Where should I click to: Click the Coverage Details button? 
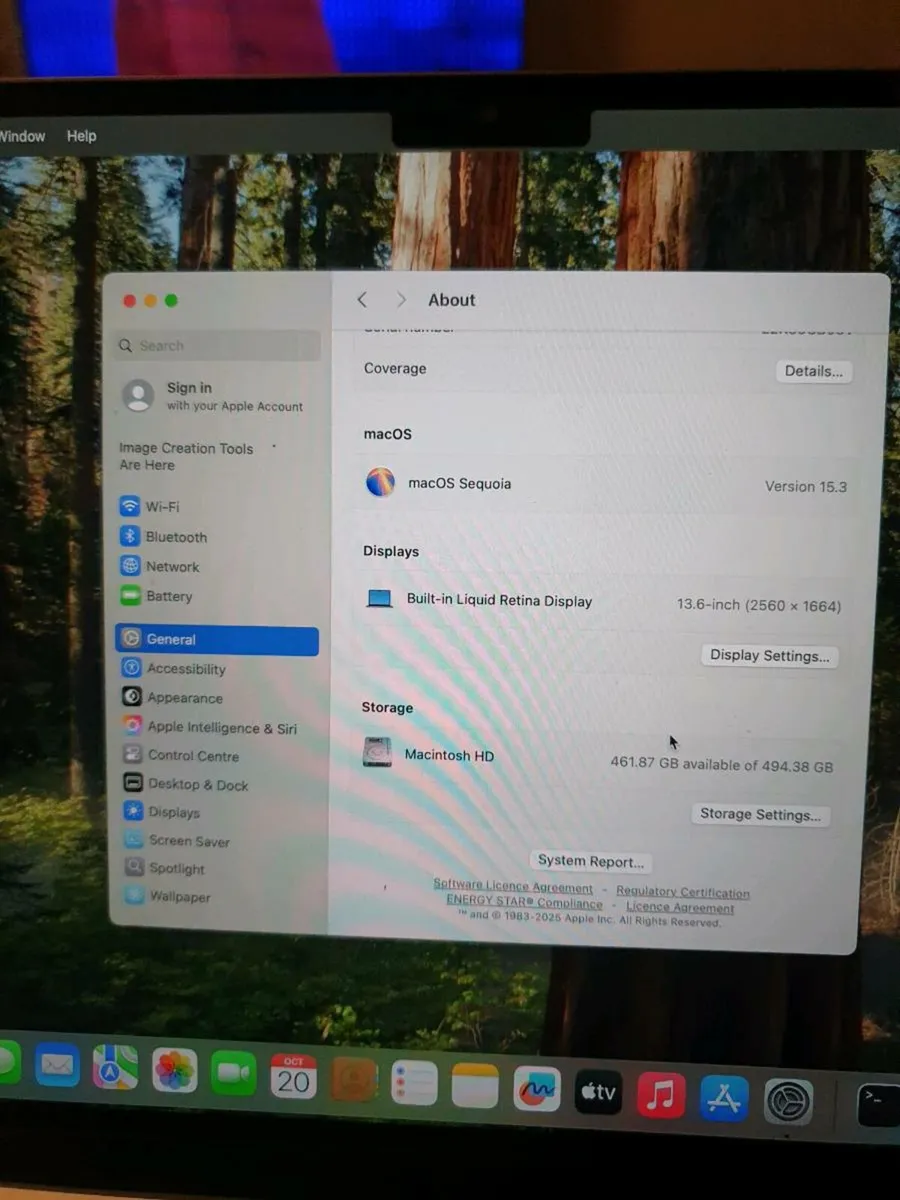[x=813, y=371]
